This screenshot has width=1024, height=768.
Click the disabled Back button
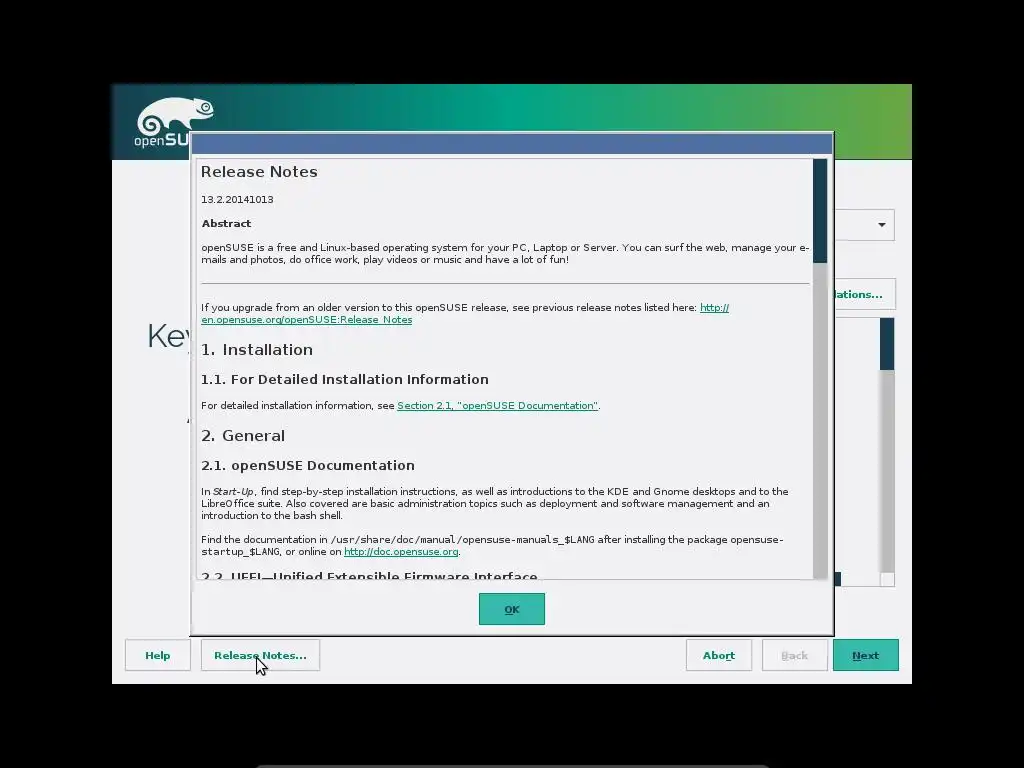pos(794,655)
